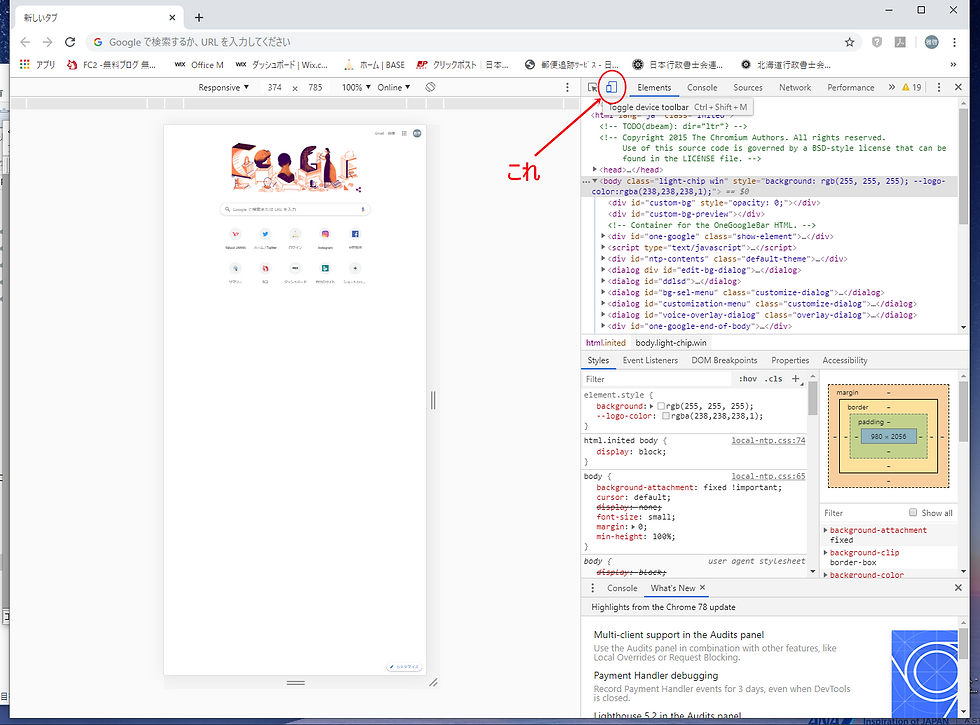Open DevTools customize and control menu
The image size is (980, 725).
939,88
